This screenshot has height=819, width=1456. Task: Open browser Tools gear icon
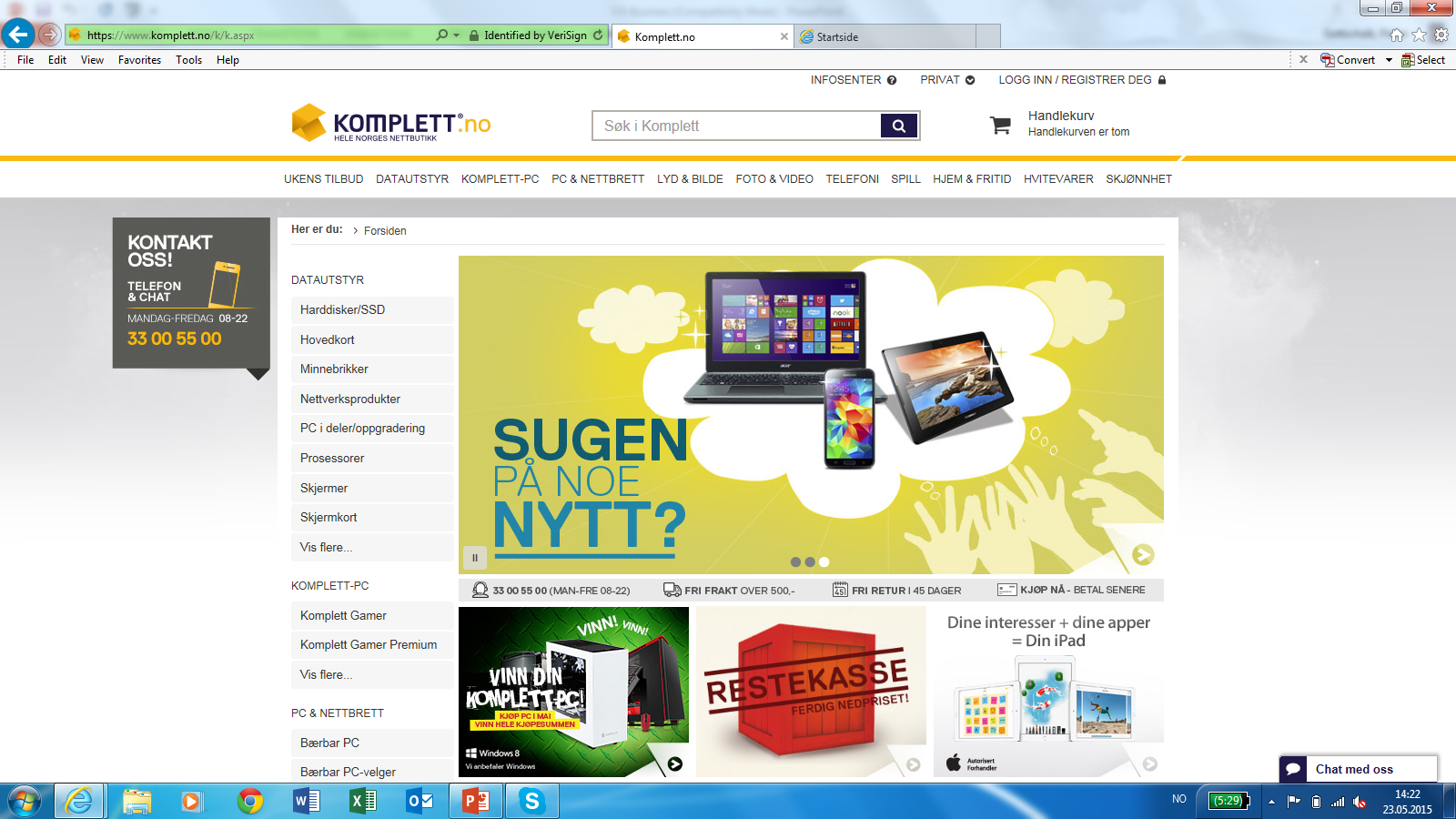1441,35
